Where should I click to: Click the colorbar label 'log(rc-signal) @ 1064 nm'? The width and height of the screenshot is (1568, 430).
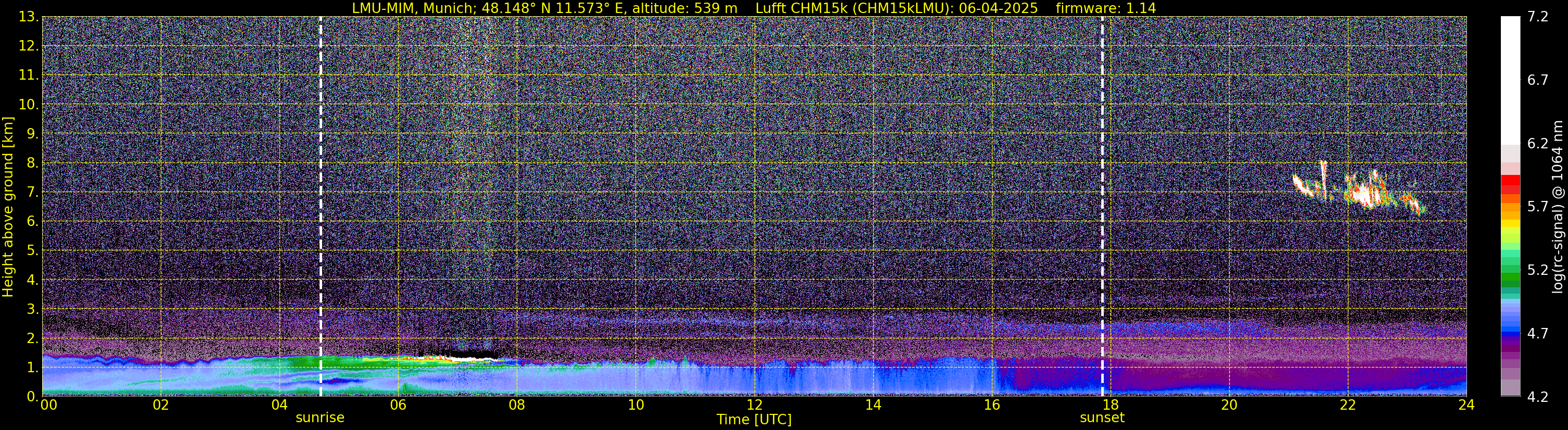coord(1557,207)
